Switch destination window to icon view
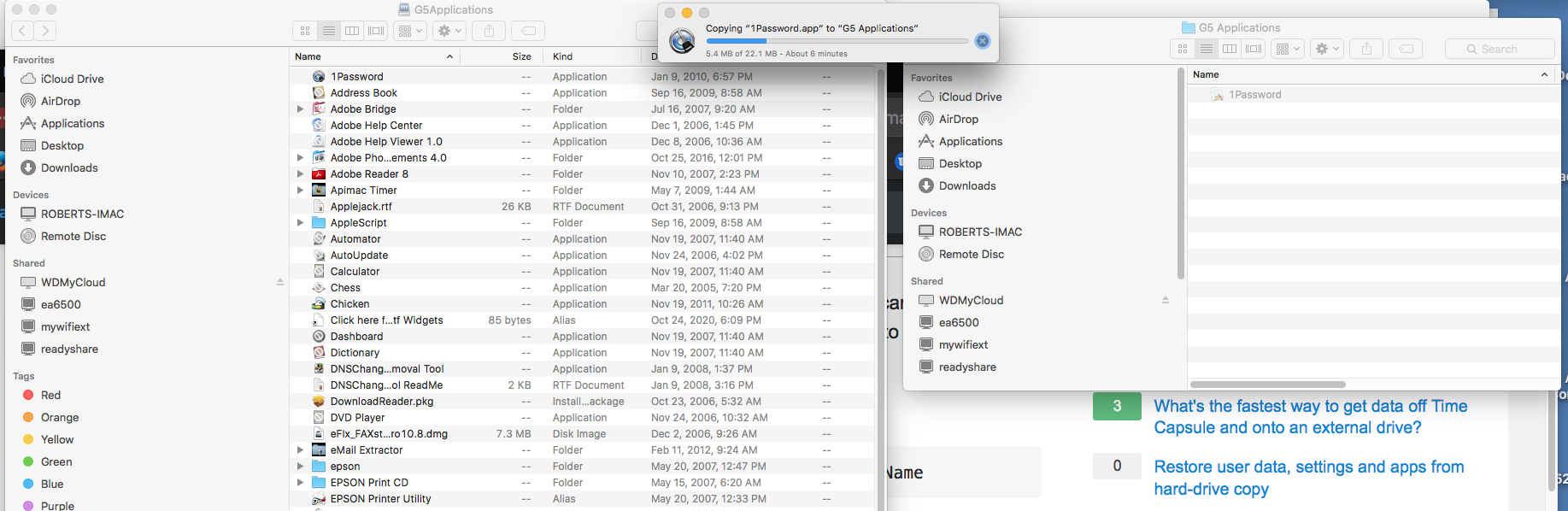Viewport: 1568px width, 511px height. (1183, 49)
